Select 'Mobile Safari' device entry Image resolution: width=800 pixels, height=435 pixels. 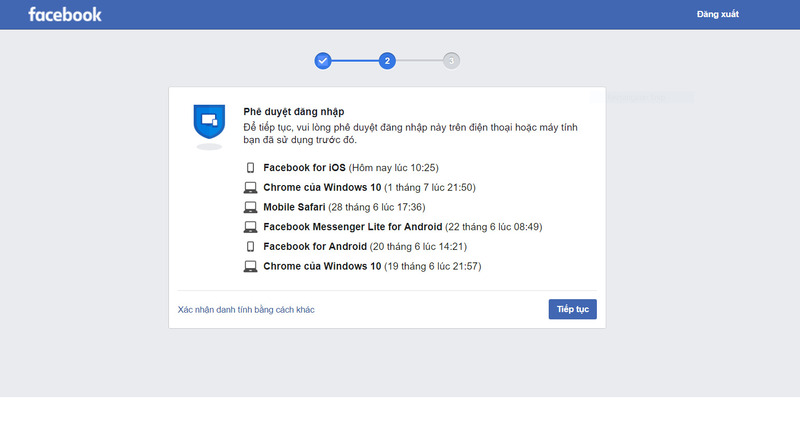[x=344, y=207]
